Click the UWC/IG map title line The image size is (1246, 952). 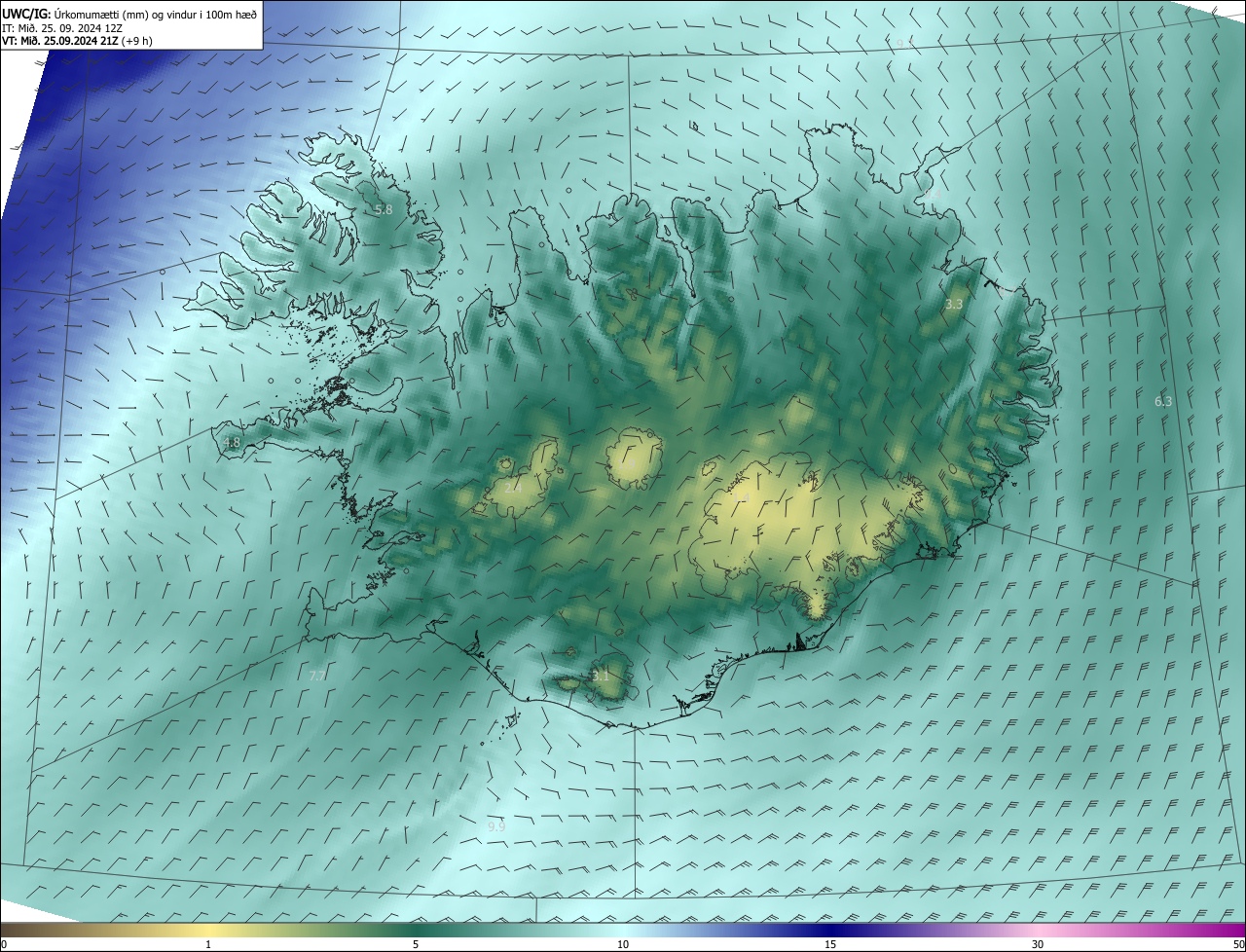[129, 13]
